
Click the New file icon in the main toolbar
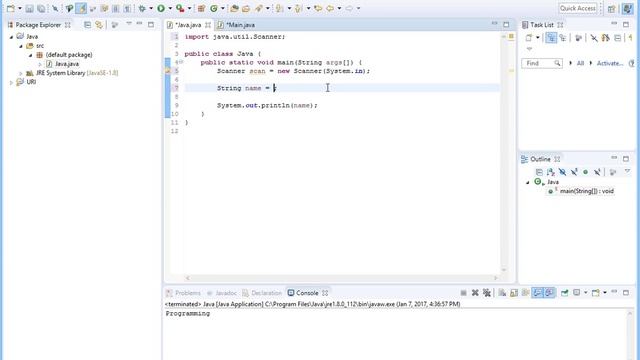point(11,8)
